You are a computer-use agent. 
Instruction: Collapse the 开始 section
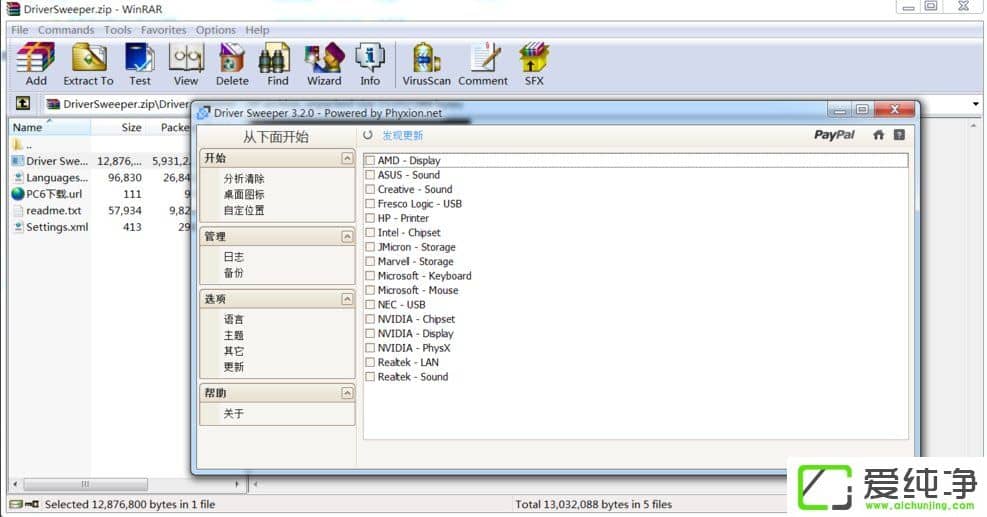[x=347, y=158]
